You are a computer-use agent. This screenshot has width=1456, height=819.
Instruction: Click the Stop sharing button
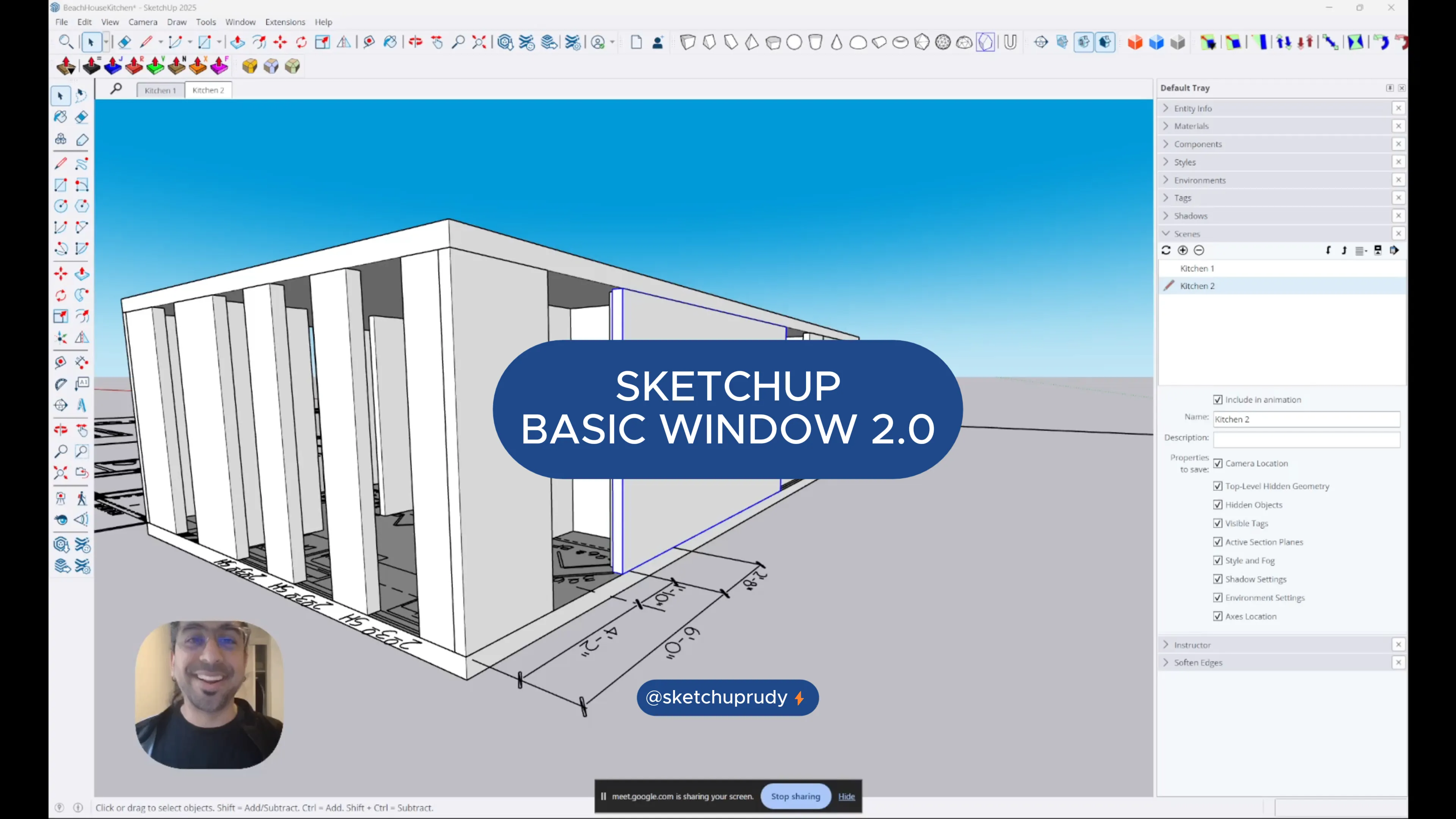795,796
